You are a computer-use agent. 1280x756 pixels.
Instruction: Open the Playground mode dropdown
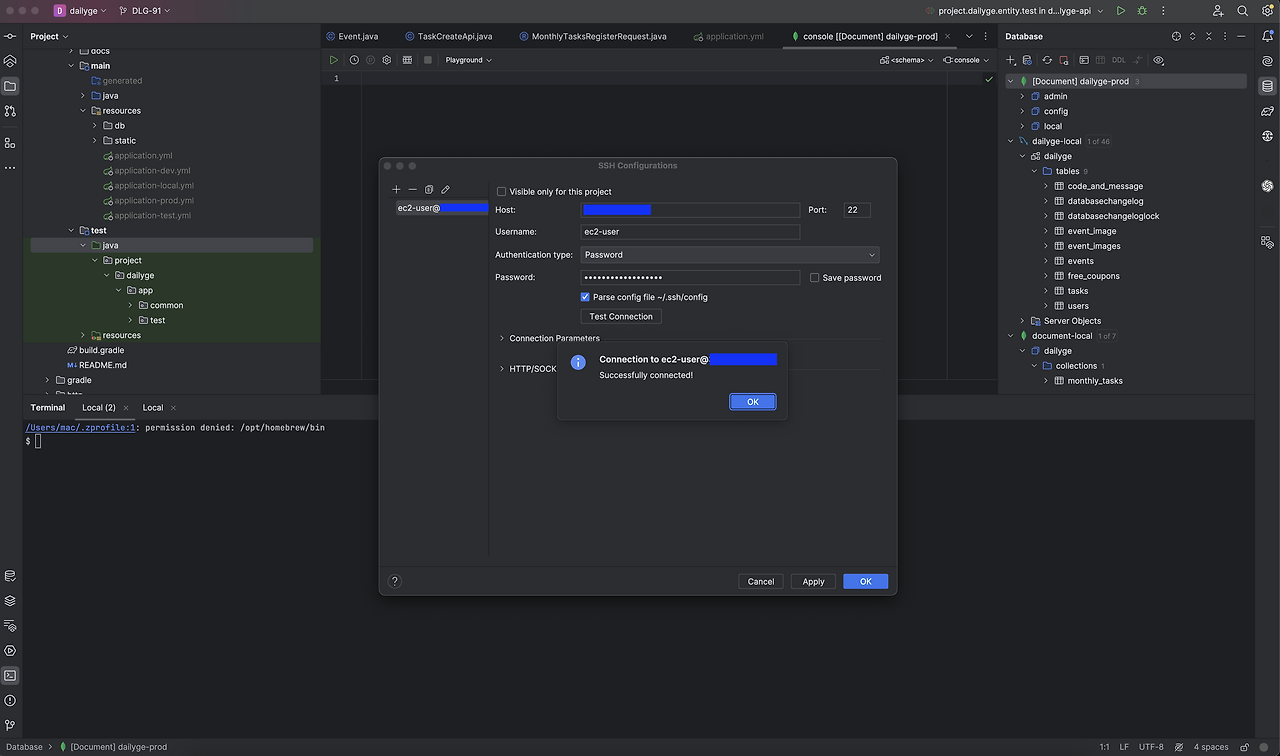point(468,60)
